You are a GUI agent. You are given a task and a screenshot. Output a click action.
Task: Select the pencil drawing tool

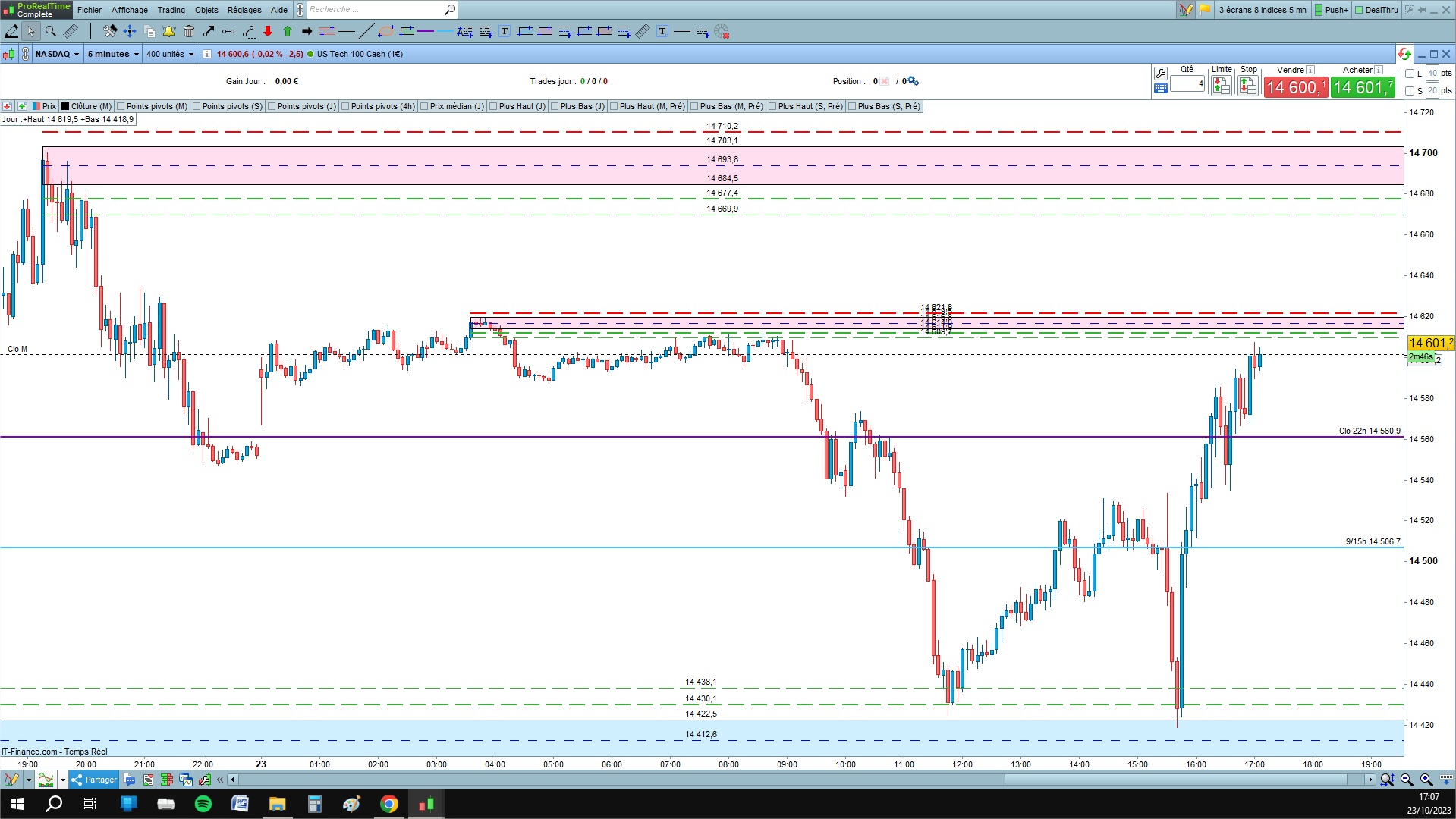[11, 31]
